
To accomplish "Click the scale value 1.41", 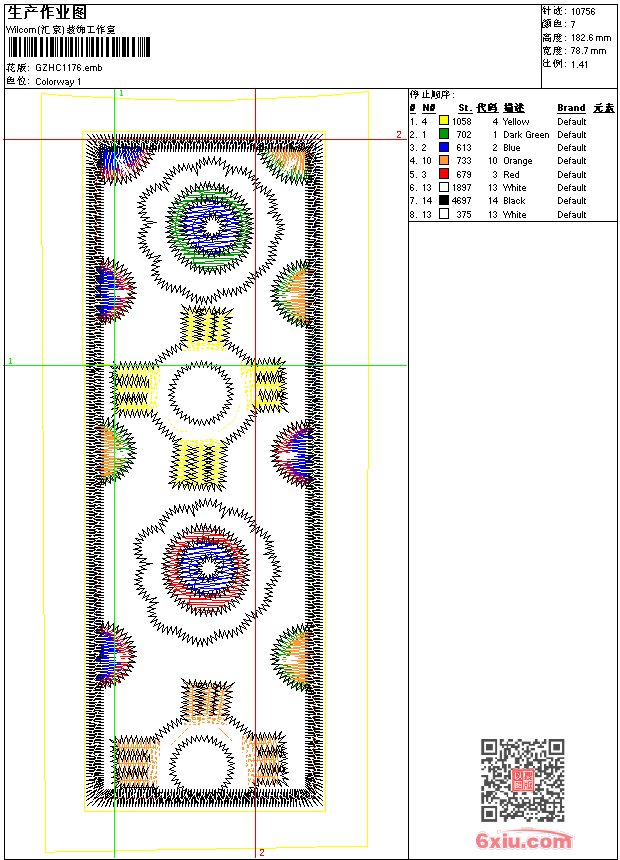I will [x=579, y=64].
